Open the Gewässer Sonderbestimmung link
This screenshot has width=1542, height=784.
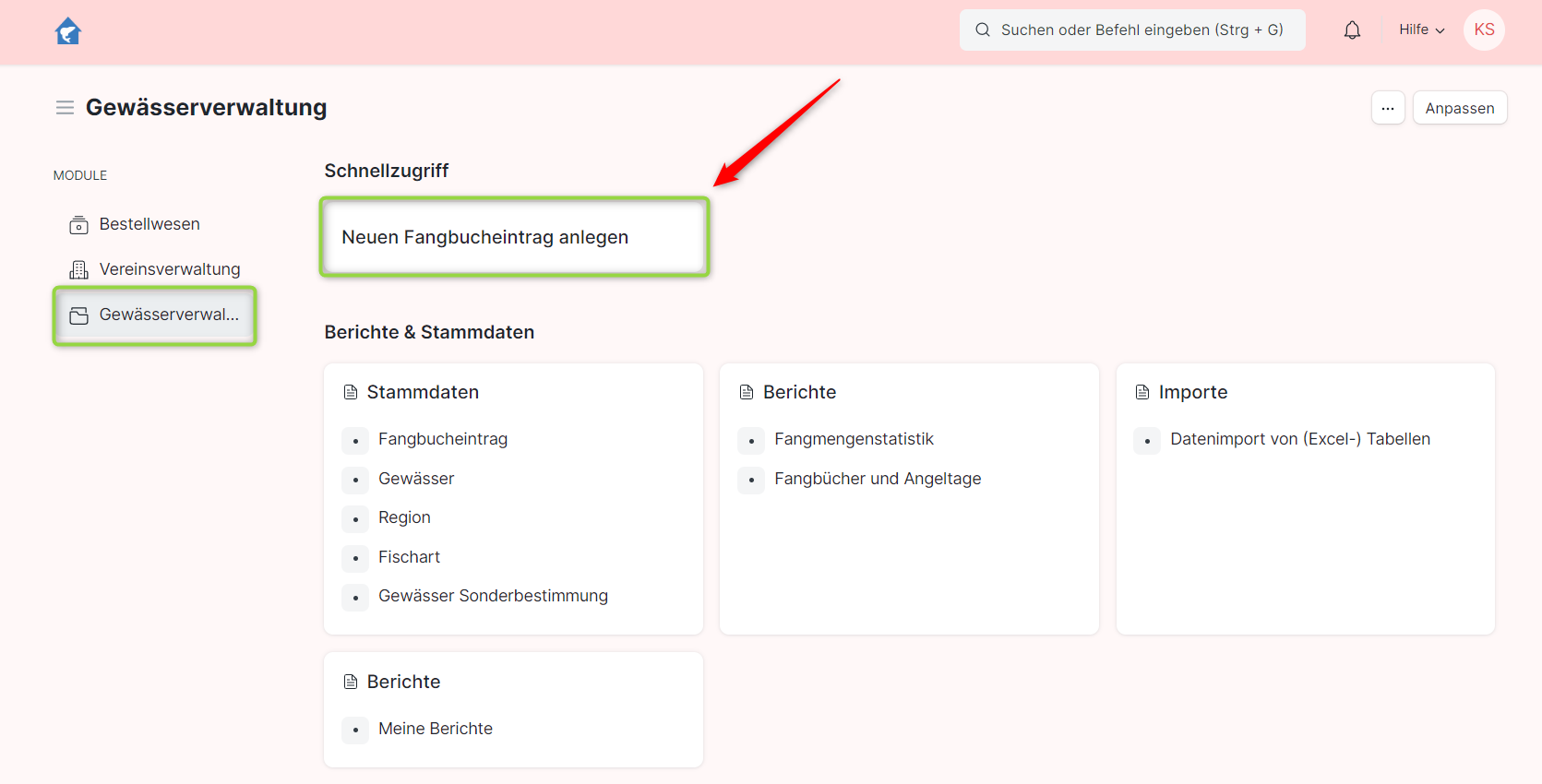point(493,597)
